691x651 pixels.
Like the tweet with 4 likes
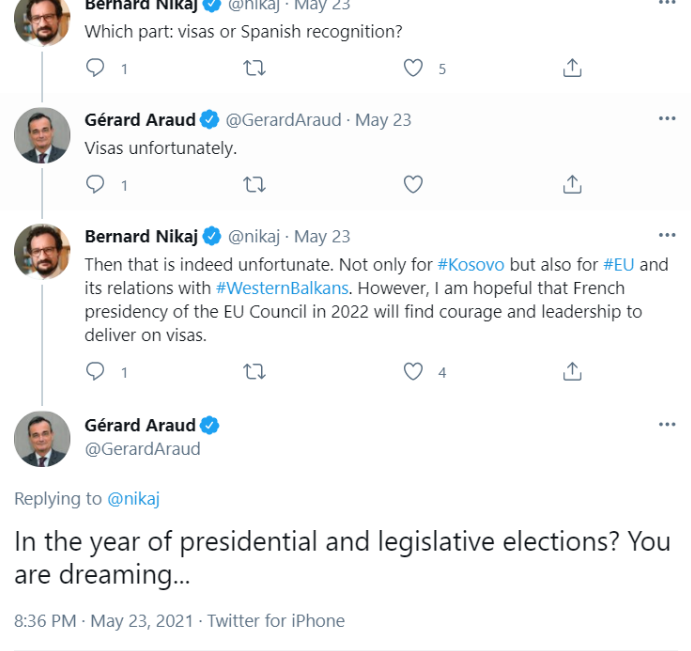tap(413, 372)
